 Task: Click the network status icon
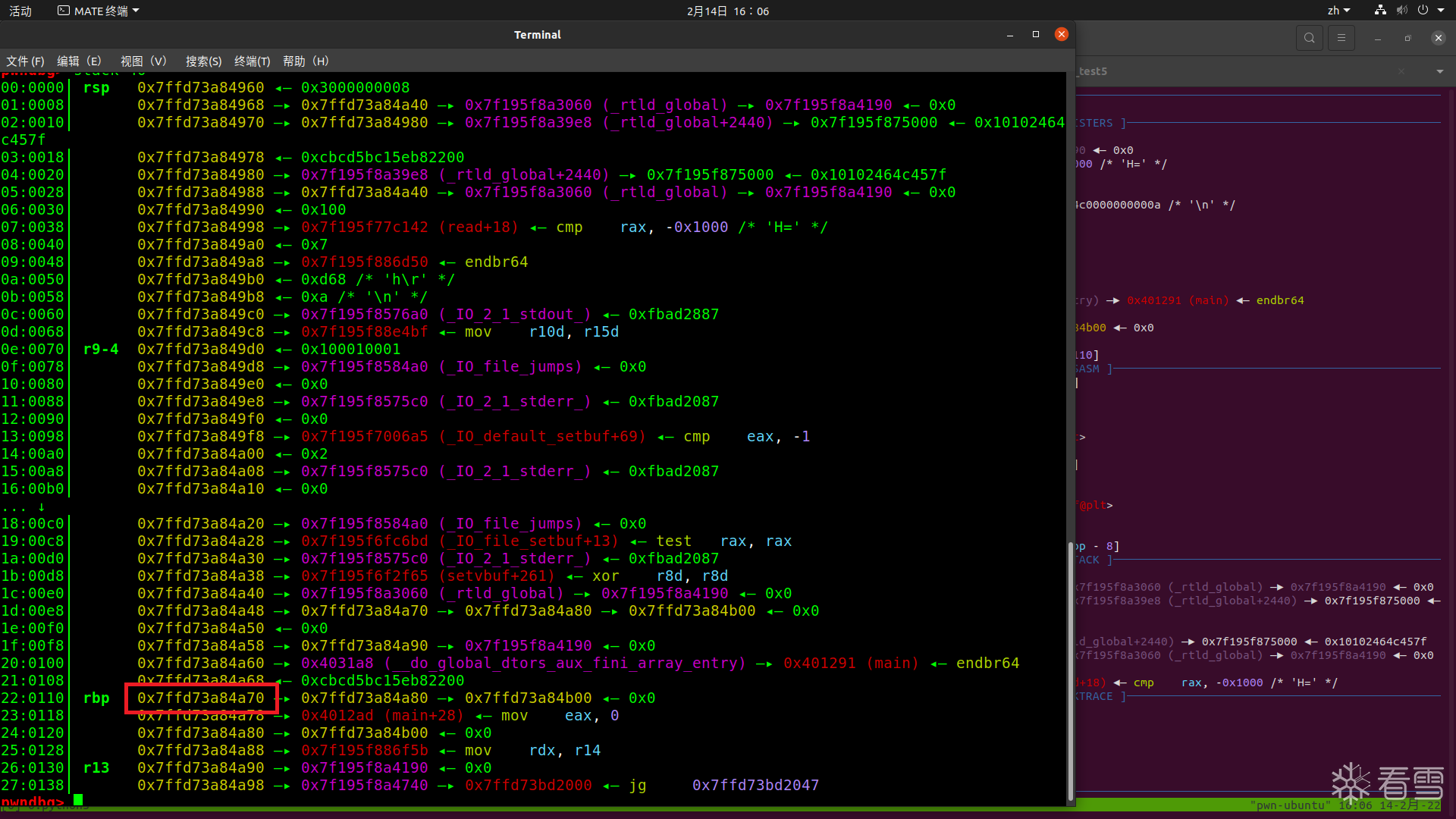click(1380, 11)
